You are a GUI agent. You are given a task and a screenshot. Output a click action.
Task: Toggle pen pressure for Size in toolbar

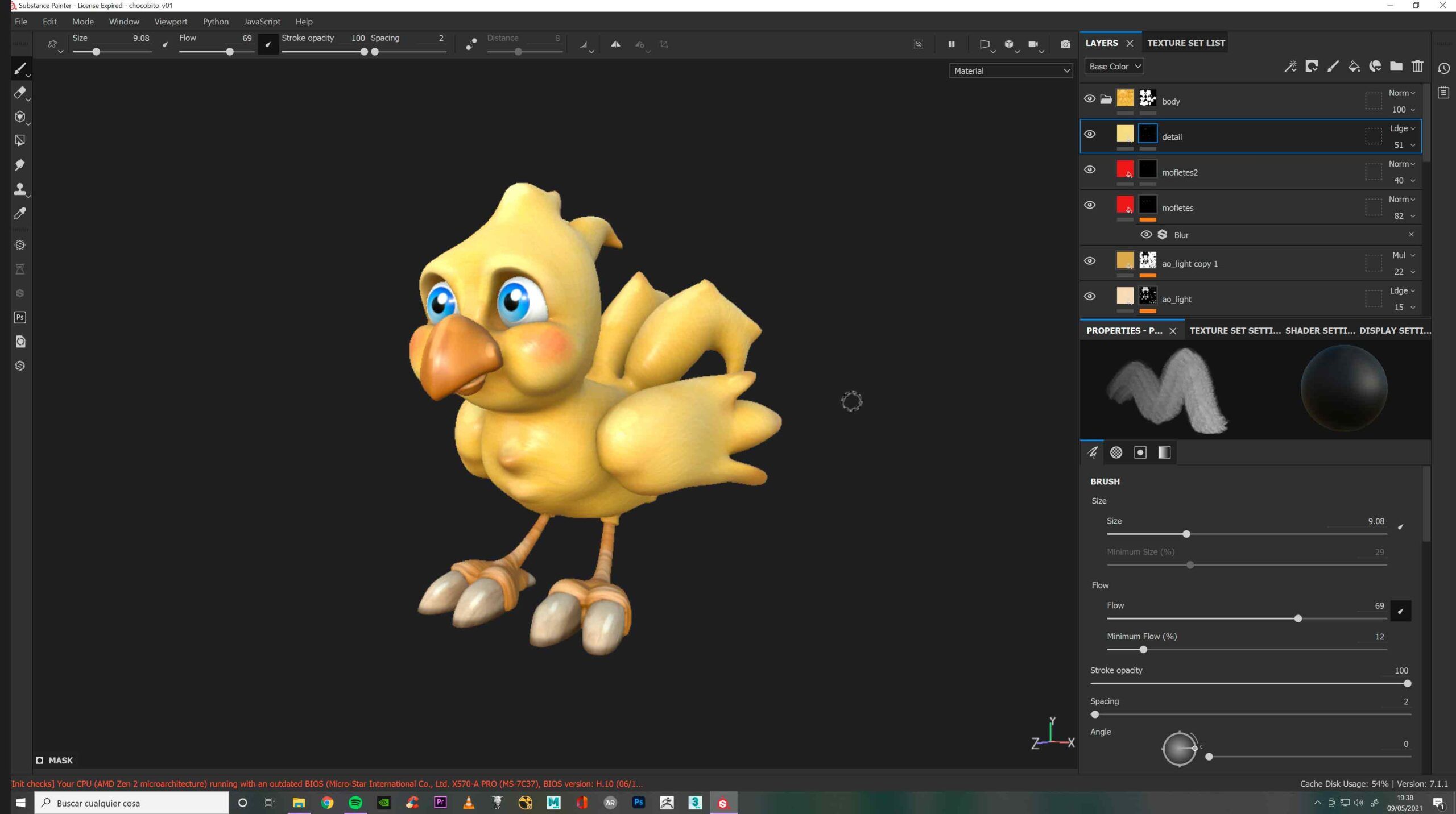coord(165,44)
